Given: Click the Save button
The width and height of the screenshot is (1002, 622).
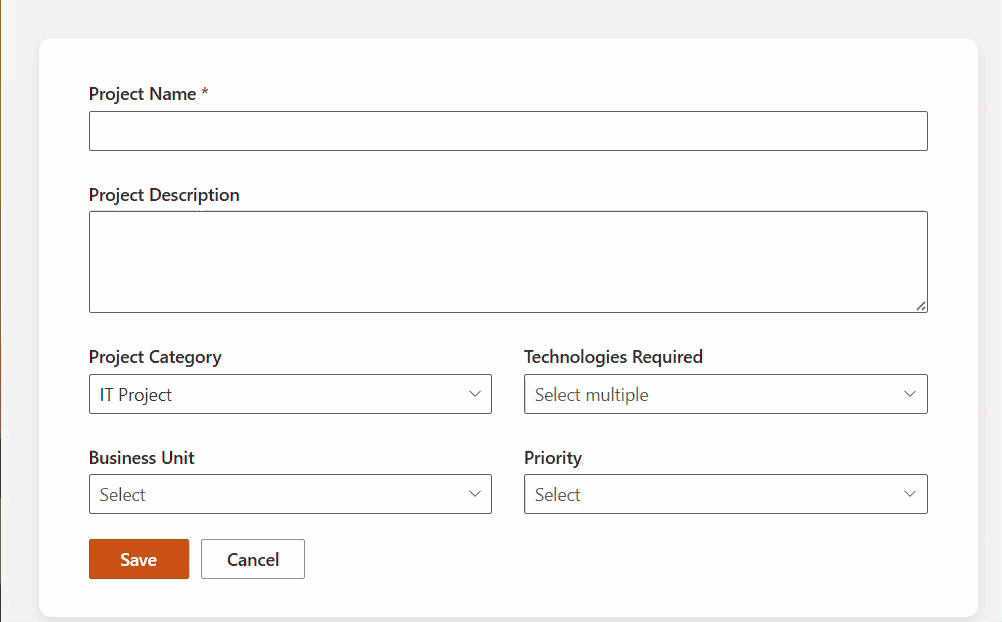Looking at the screenshot, I should point(139,559).
